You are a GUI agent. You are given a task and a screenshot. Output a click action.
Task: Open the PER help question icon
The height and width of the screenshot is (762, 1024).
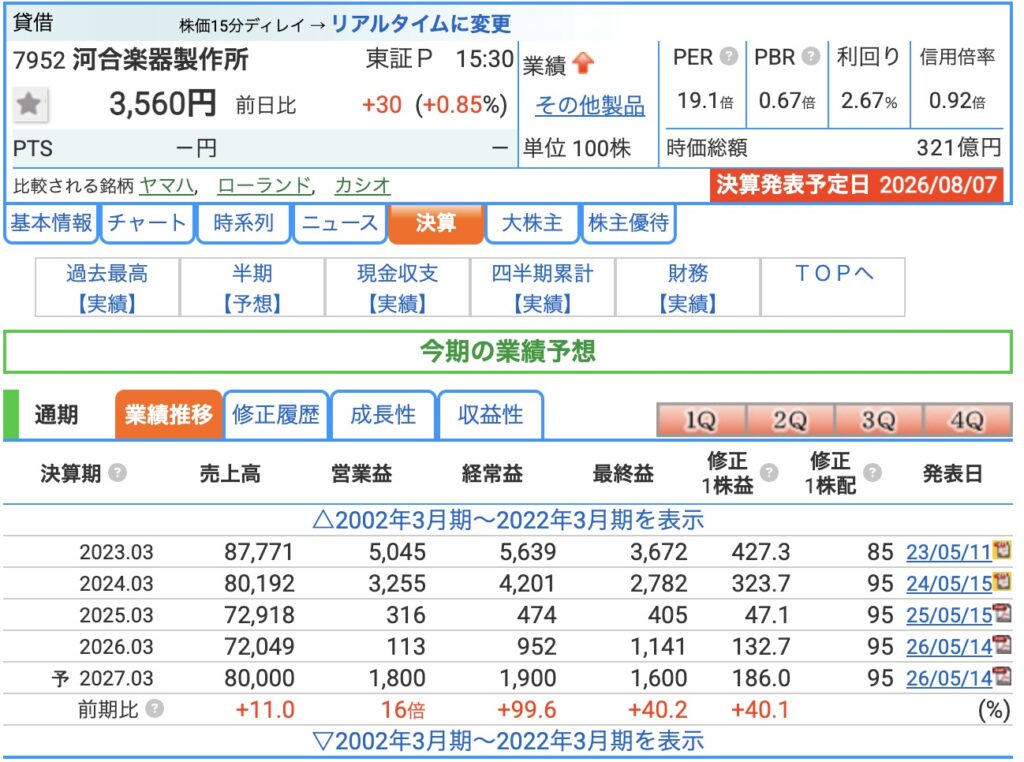[728, 57]
